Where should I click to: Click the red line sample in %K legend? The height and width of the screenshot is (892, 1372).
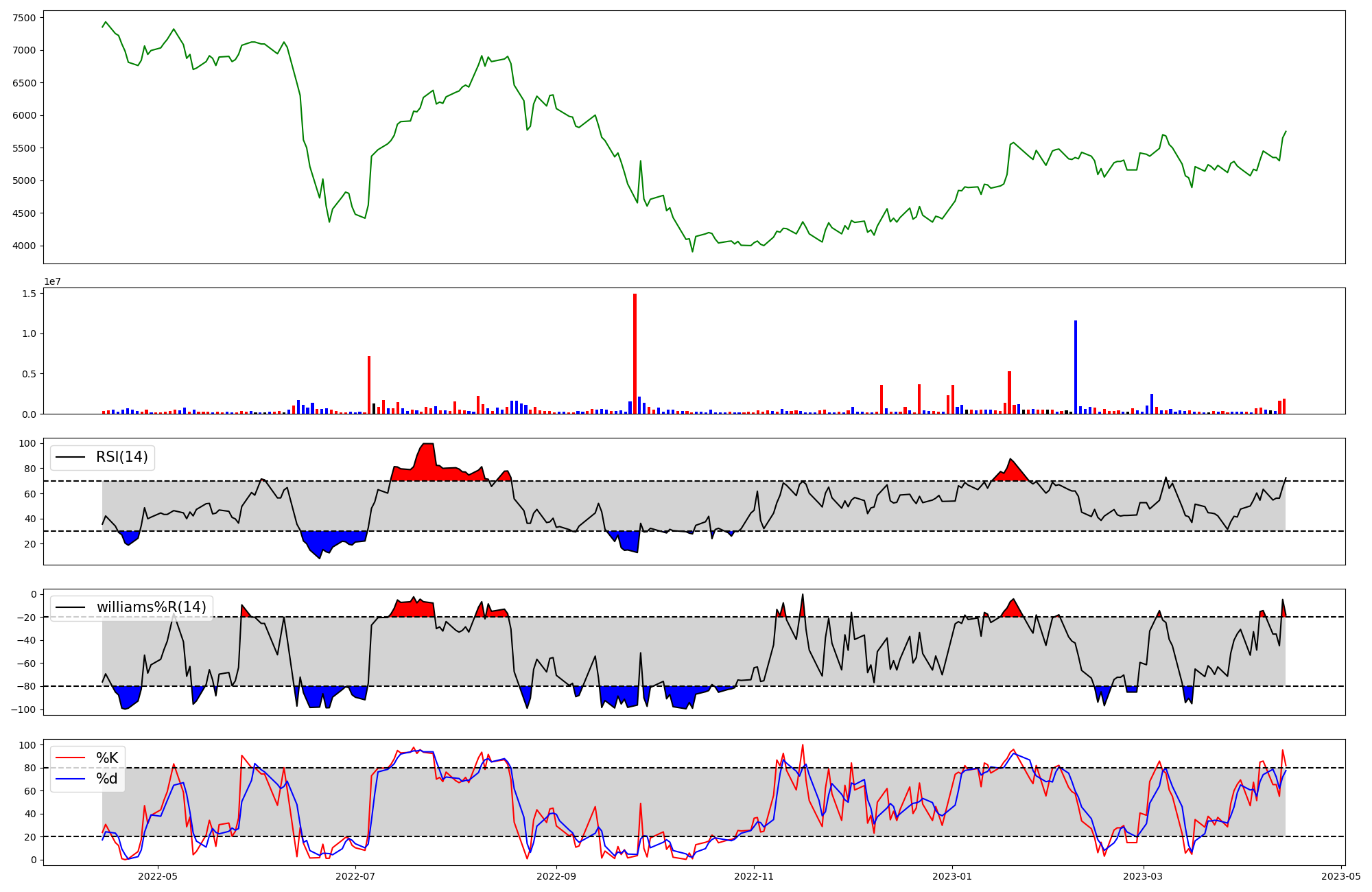[70, 758]
